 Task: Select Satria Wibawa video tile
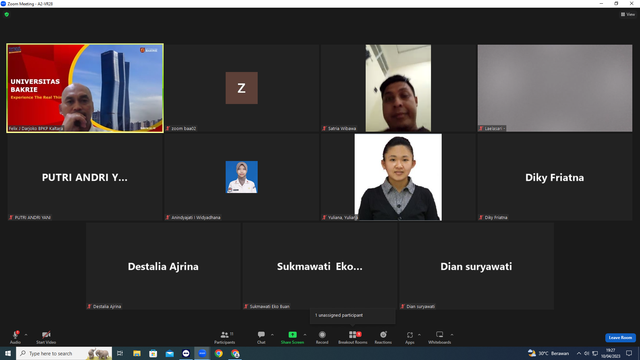[x=398, y=88]
